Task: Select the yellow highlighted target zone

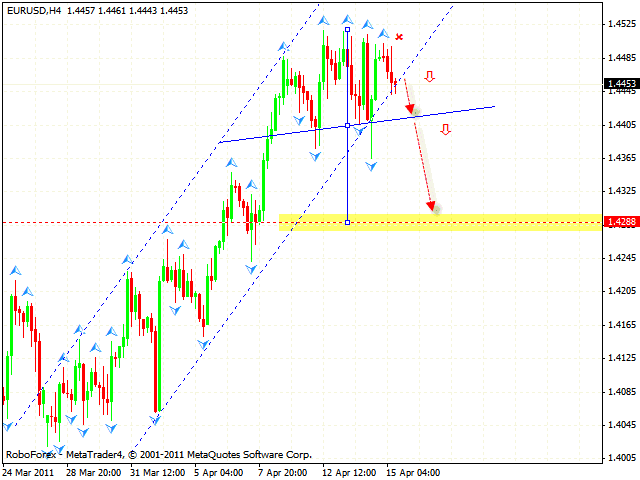Action: click(440, 222)
